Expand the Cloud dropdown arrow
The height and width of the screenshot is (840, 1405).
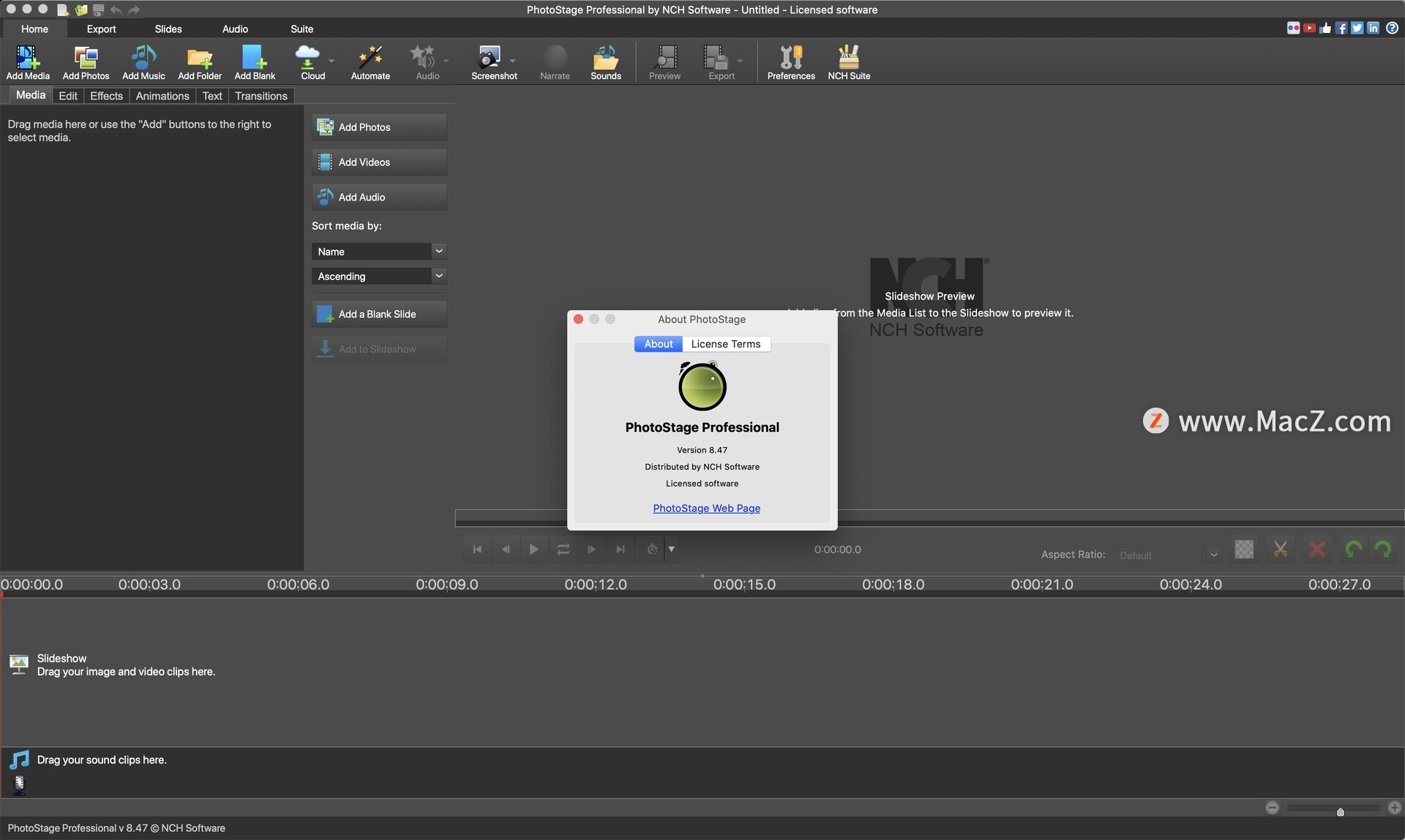click(331, 61)
